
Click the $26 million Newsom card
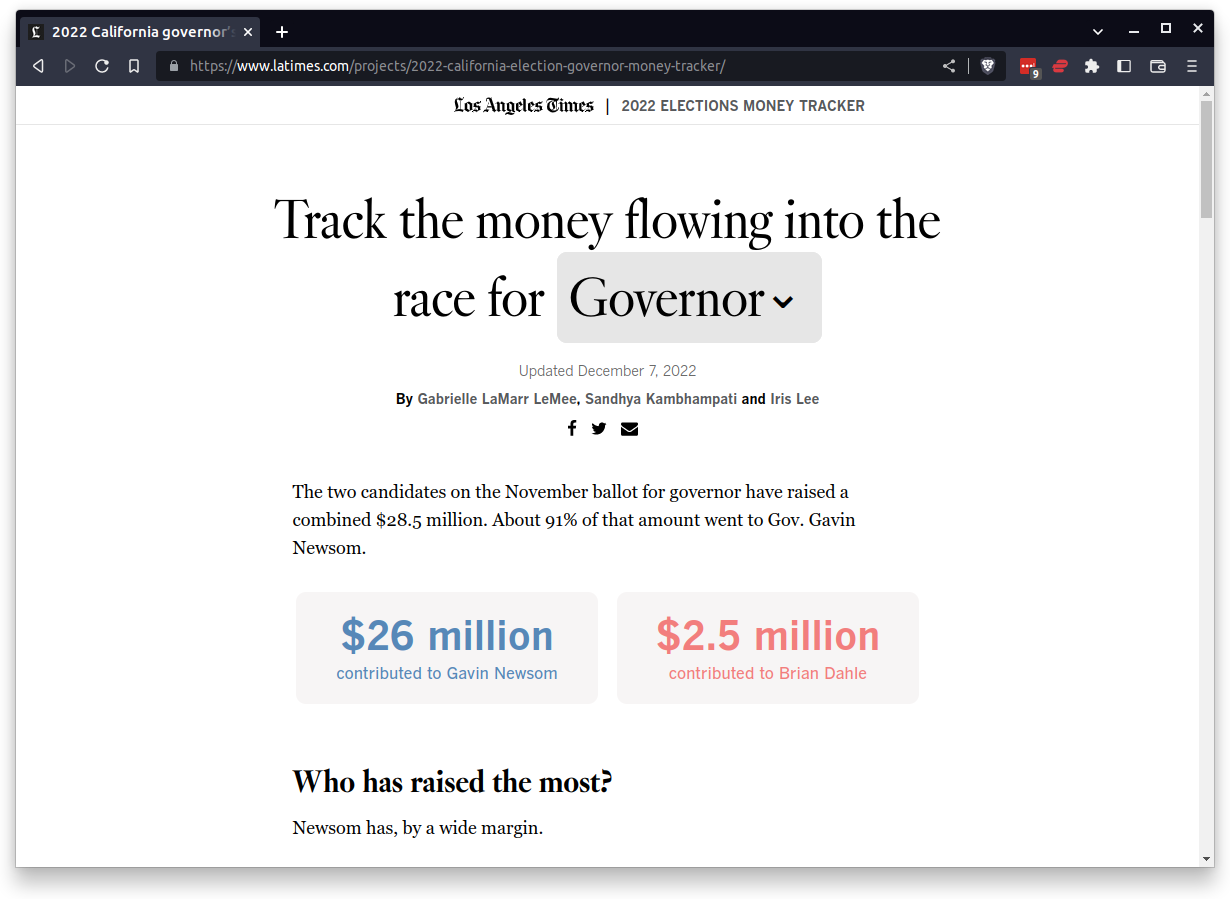pos(447,648)
